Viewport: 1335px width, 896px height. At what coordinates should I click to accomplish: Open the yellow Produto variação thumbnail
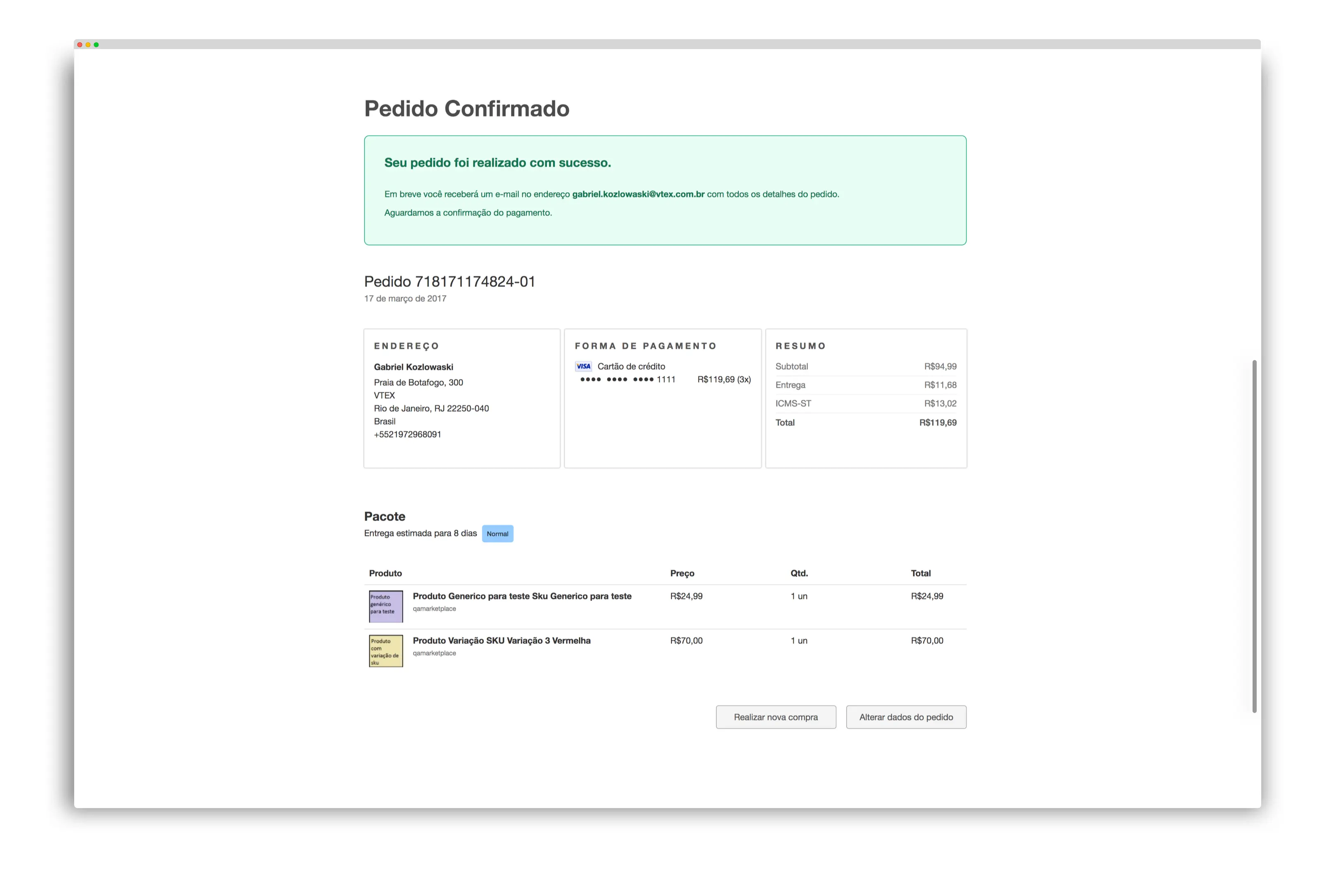(386, 650)
